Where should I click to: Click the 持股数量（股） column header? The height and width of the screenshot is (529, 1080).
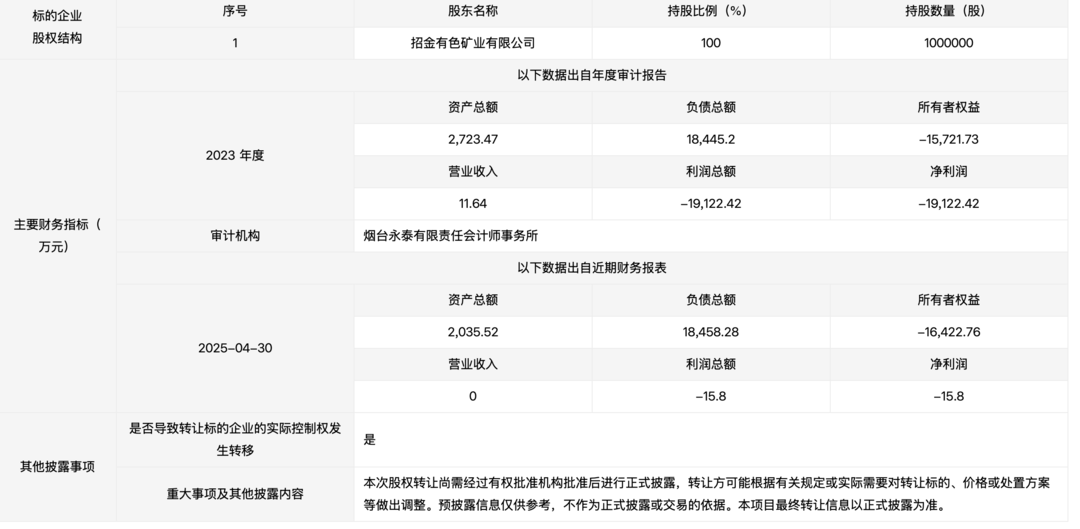click(x=948, y=11)
